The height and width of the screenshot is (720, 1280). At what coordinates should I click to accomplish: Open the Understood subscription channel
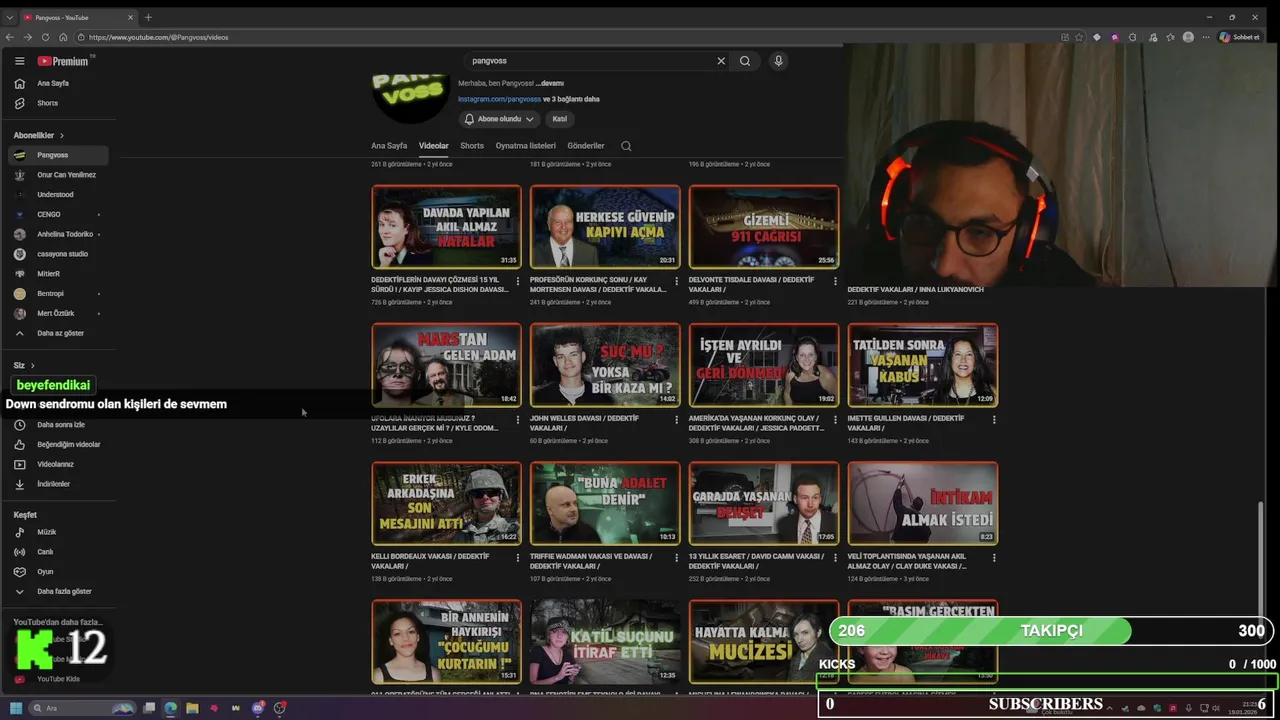point(60,194)
